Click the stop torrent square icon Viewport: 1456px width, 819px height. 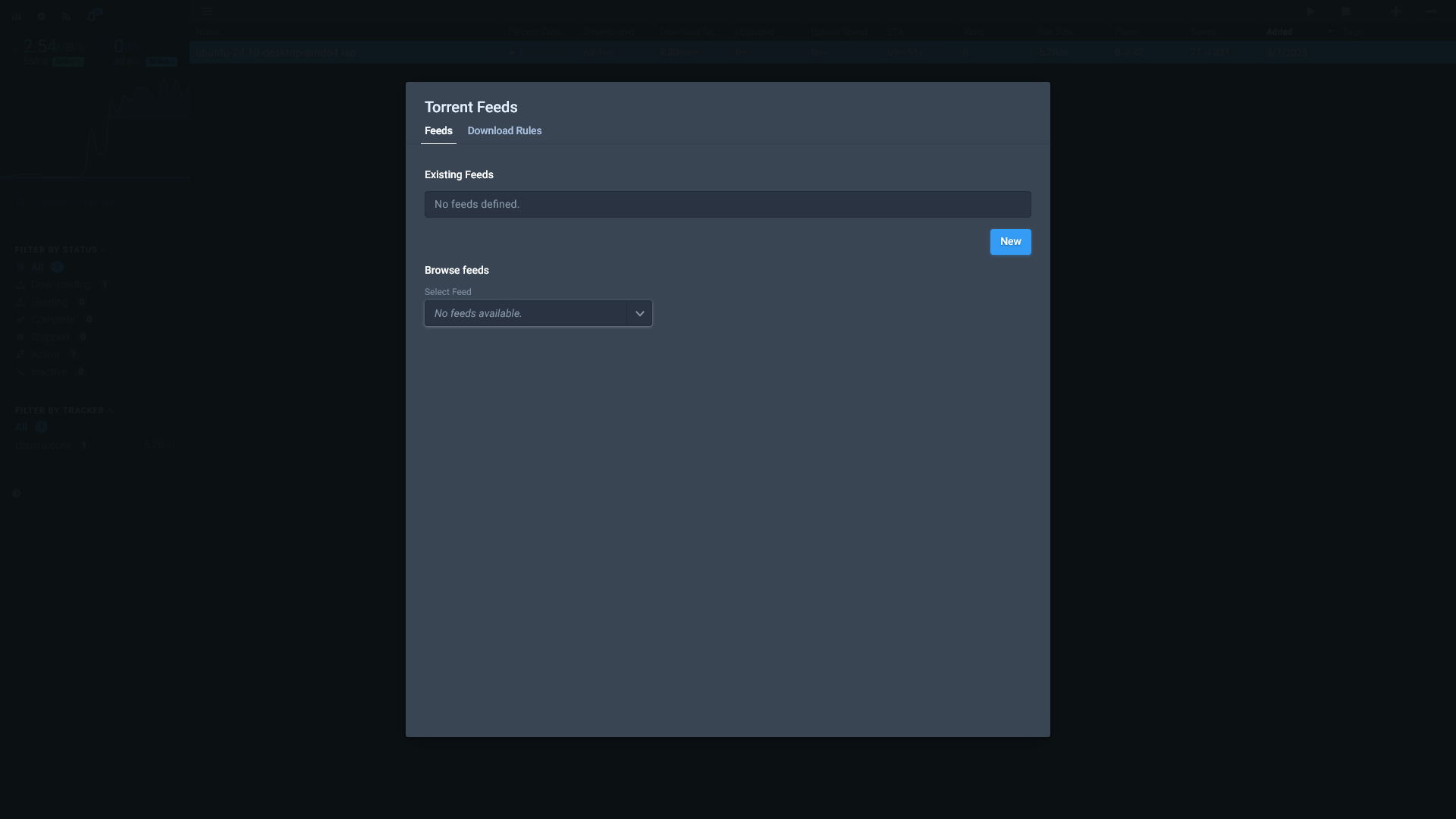(x=1346, y=11)
